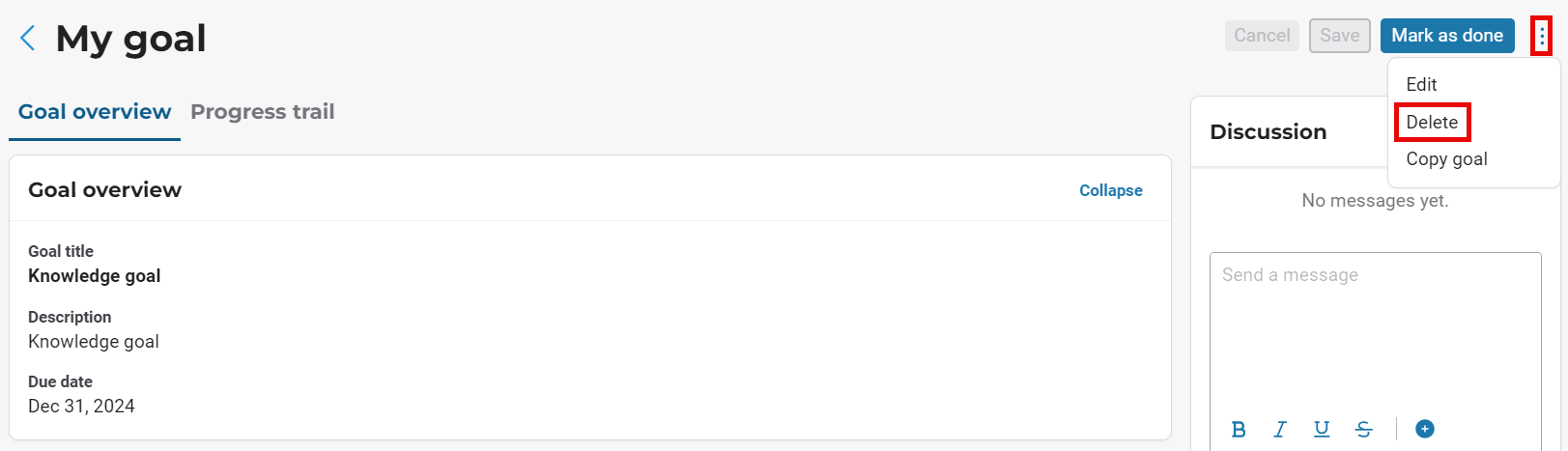Viewport: 1568px width, 451px height.
Task: Choose Edit from the options menu
Action: [x=1421, y=85]
